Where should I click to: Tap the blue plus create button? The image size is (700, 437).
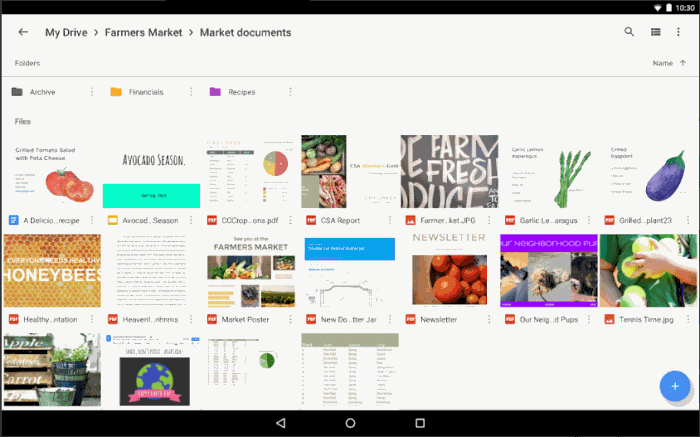click(675, 386)
